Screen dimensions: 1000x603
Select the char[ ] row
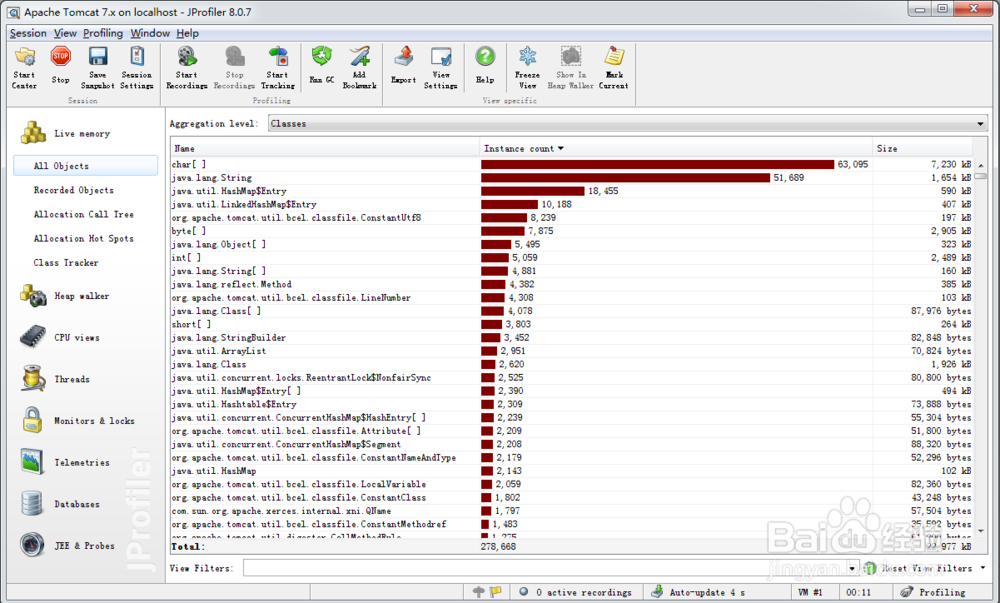coord(572,164)
